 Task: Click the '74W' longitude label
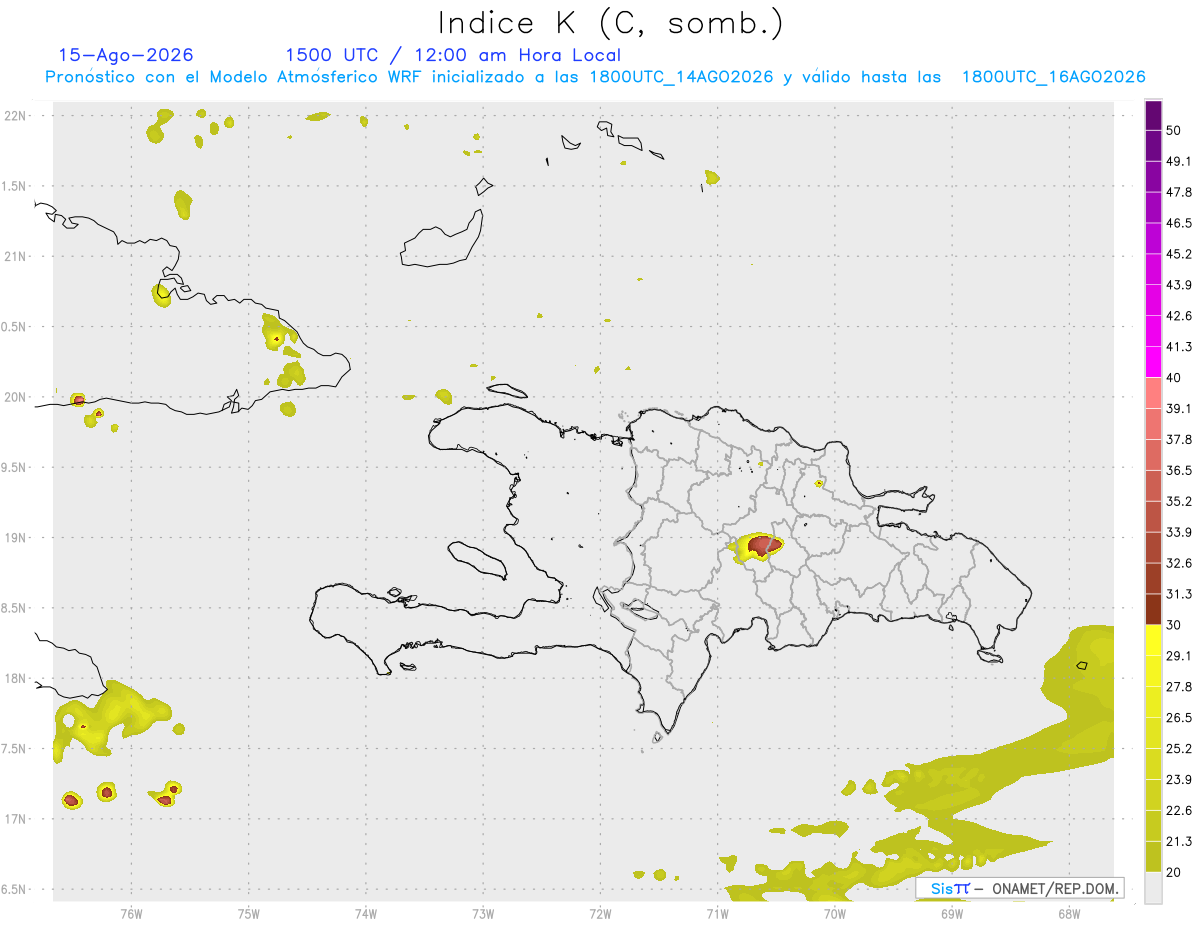click(x=366, y=914)
